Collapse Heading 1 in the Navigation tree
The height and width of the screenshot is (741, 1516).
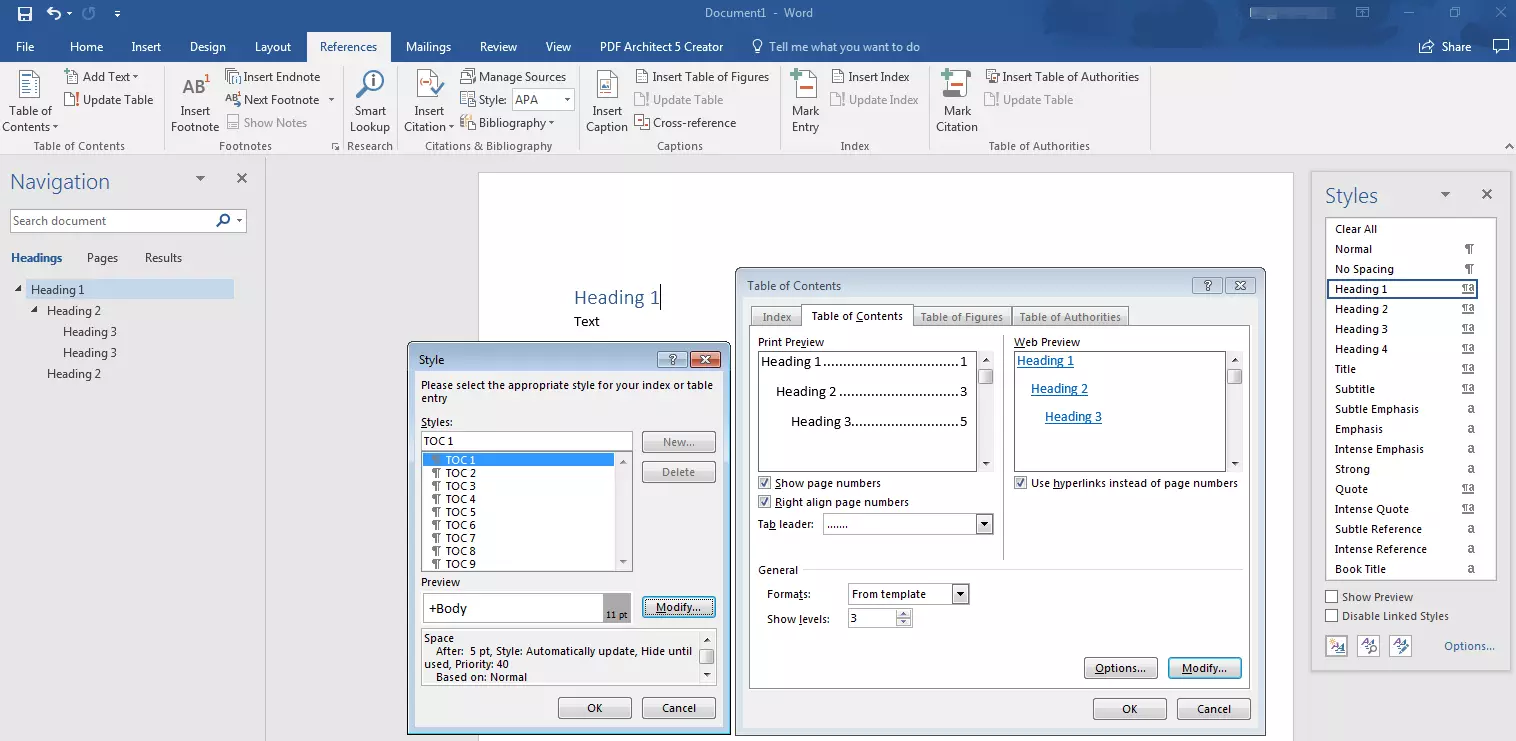click(x=19, y=289)
